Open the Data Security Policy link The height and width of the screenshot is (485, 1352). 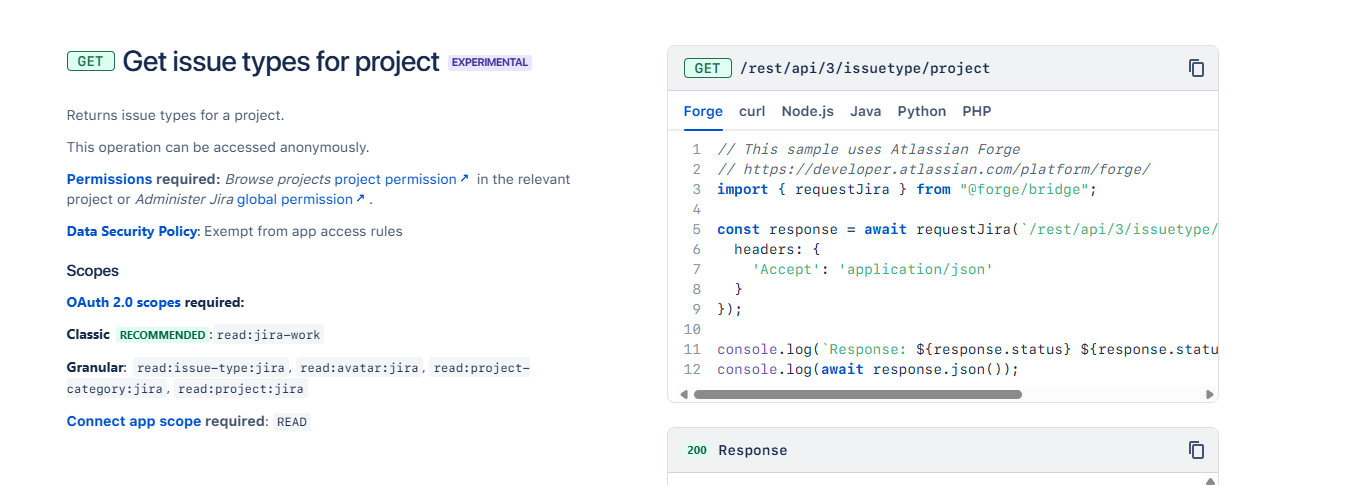pos(133,231)
